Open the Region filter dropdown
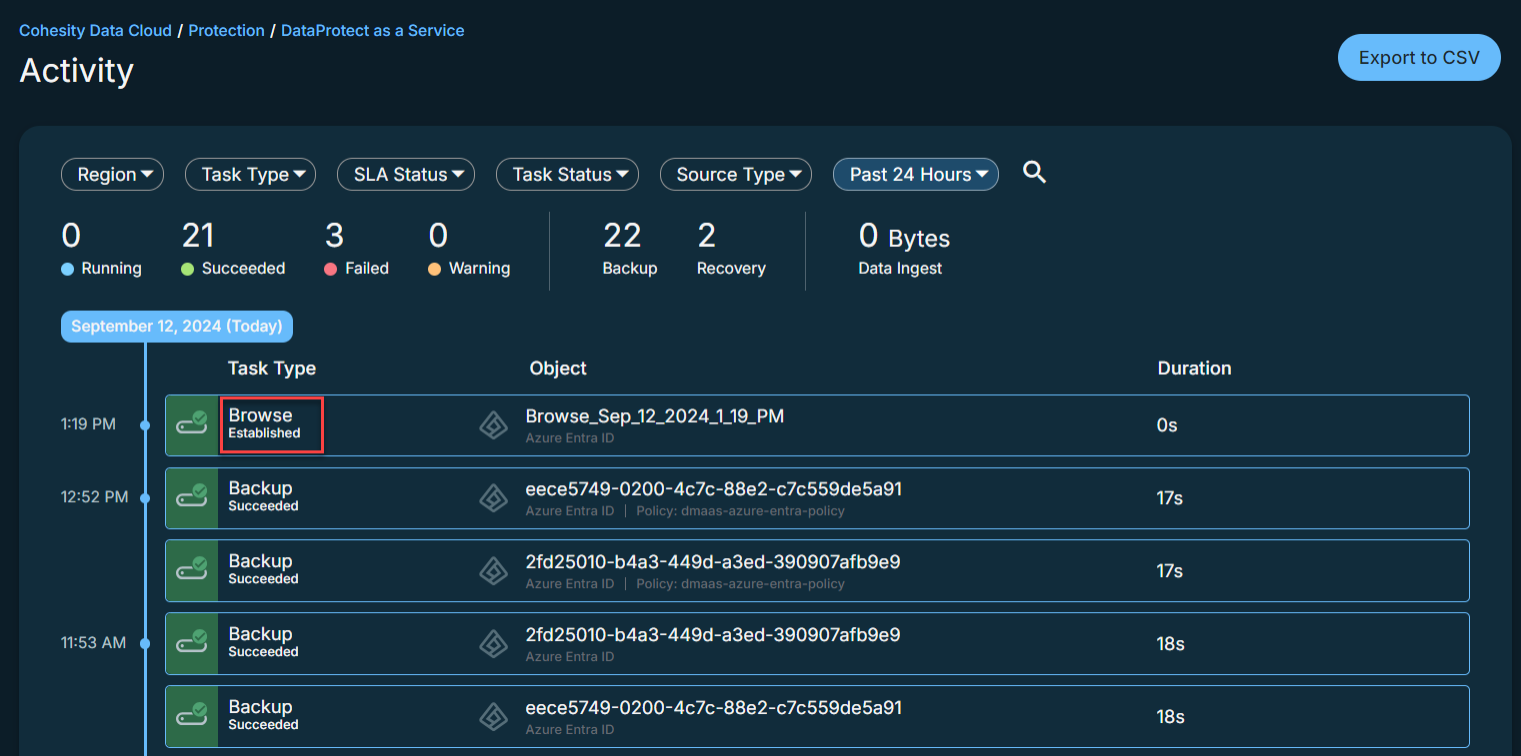 (112, 174)
